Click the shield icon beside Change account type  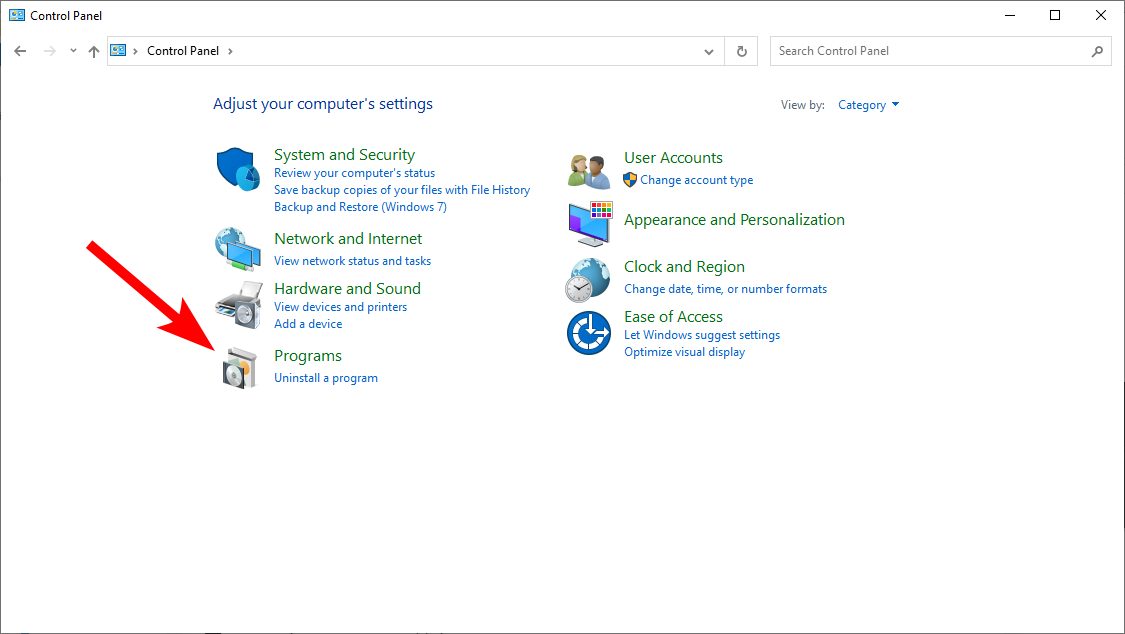(630, 179)
